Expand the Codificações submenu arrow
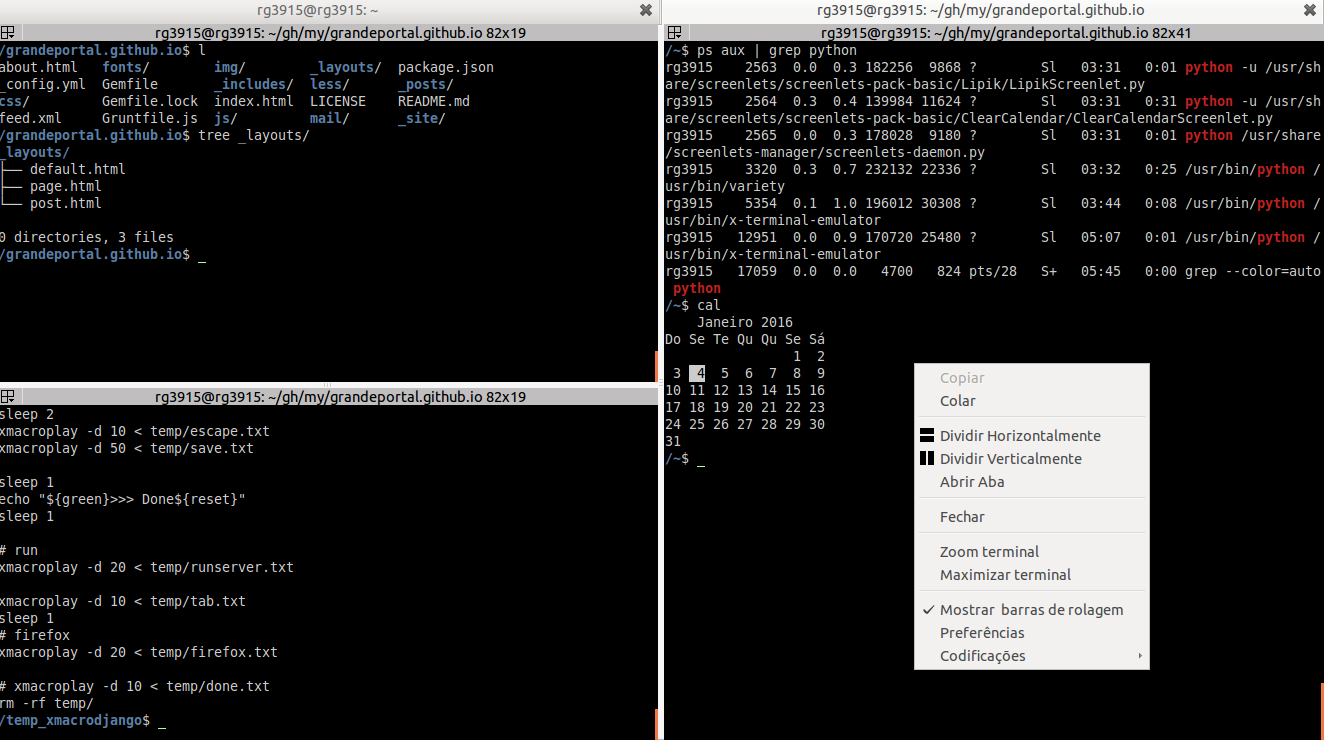The height and width of the screenshot is (740, 1324). pos(1140,656)
